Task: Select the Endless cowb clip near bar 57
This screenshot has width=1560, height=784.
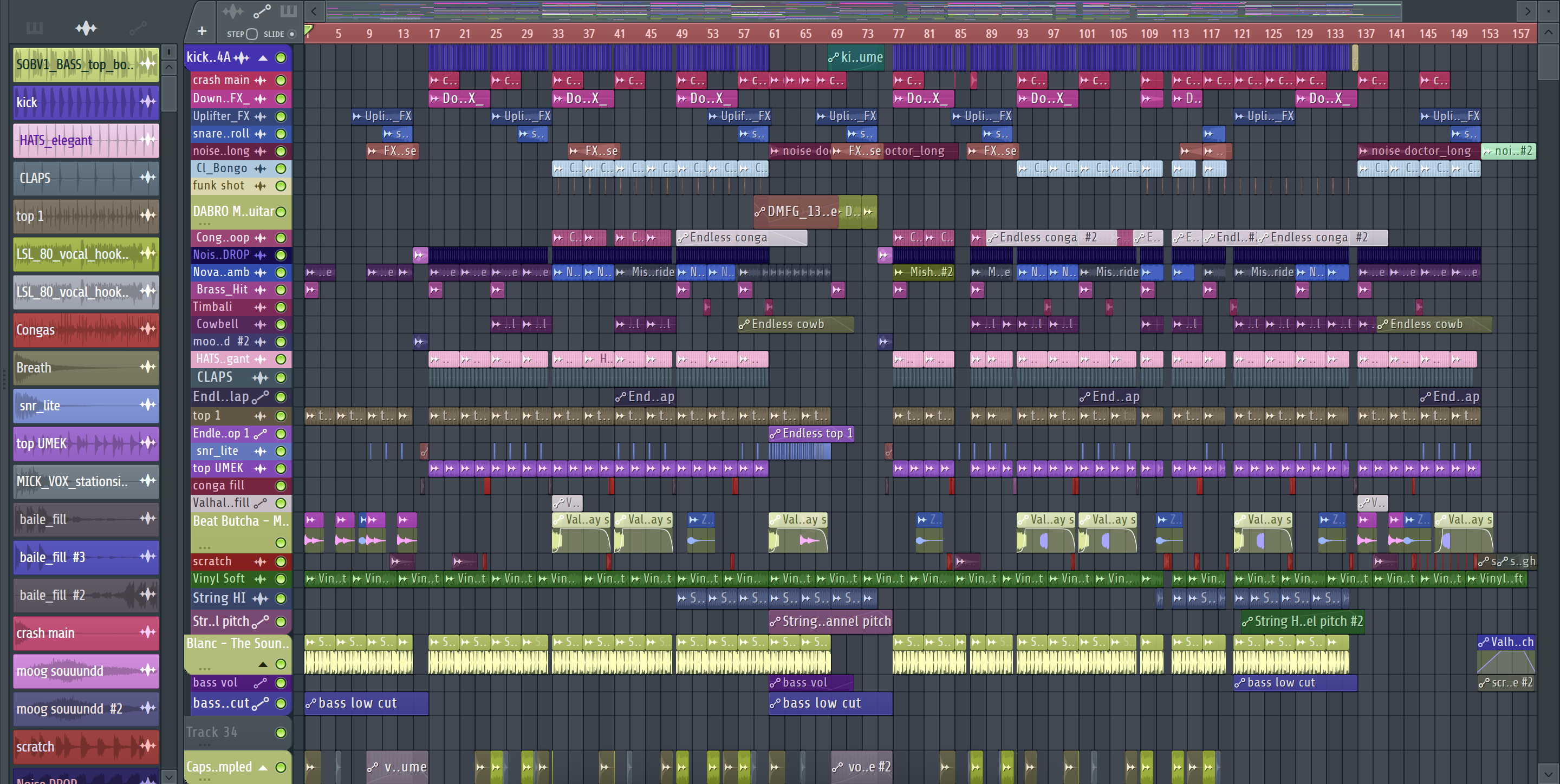Action: pyautogui.click(x=795, y=324)
